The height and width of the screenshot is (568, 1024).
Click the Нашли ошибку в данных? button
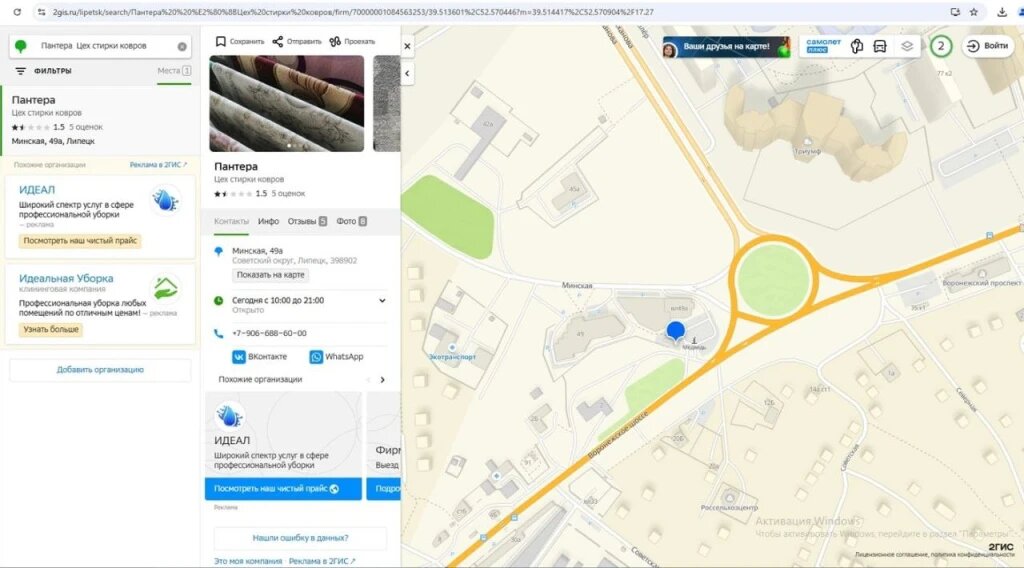pyautogui.click(x=300, y=538)
